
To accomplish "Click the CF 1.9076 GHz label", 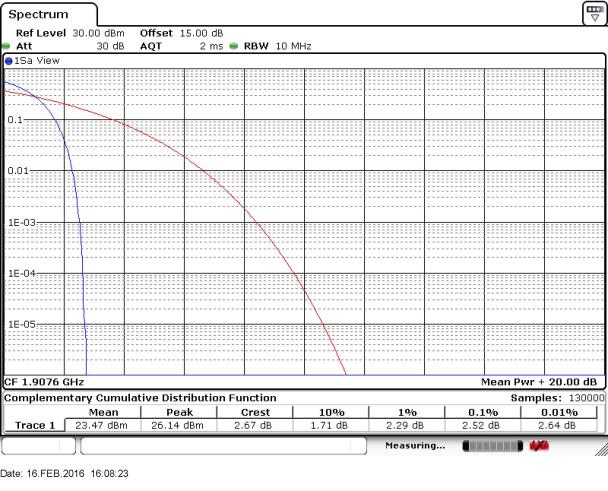I will tap(44, 382).
